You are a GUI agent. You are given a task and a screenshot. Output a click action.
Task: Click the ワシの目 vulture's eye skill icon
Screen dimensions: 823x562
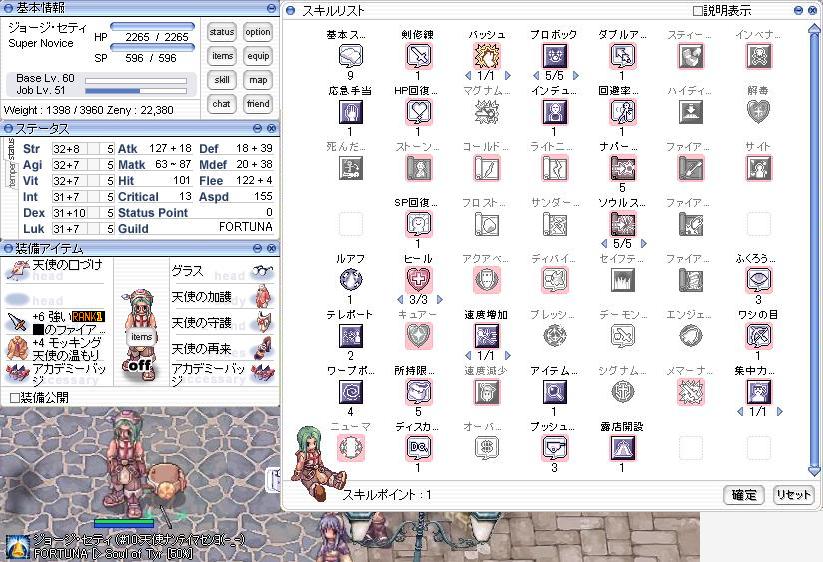pyautogui.click(x=758, y=336)
